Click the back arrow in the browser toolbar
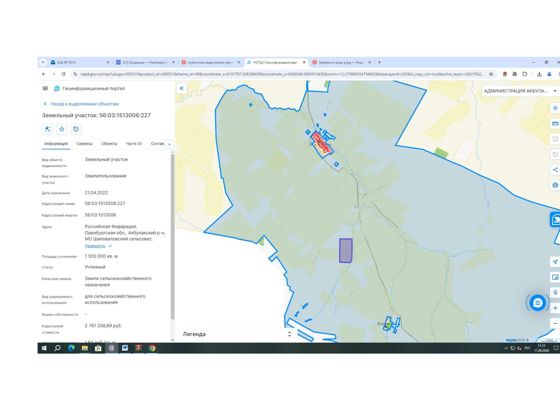 tap(44, 74)
